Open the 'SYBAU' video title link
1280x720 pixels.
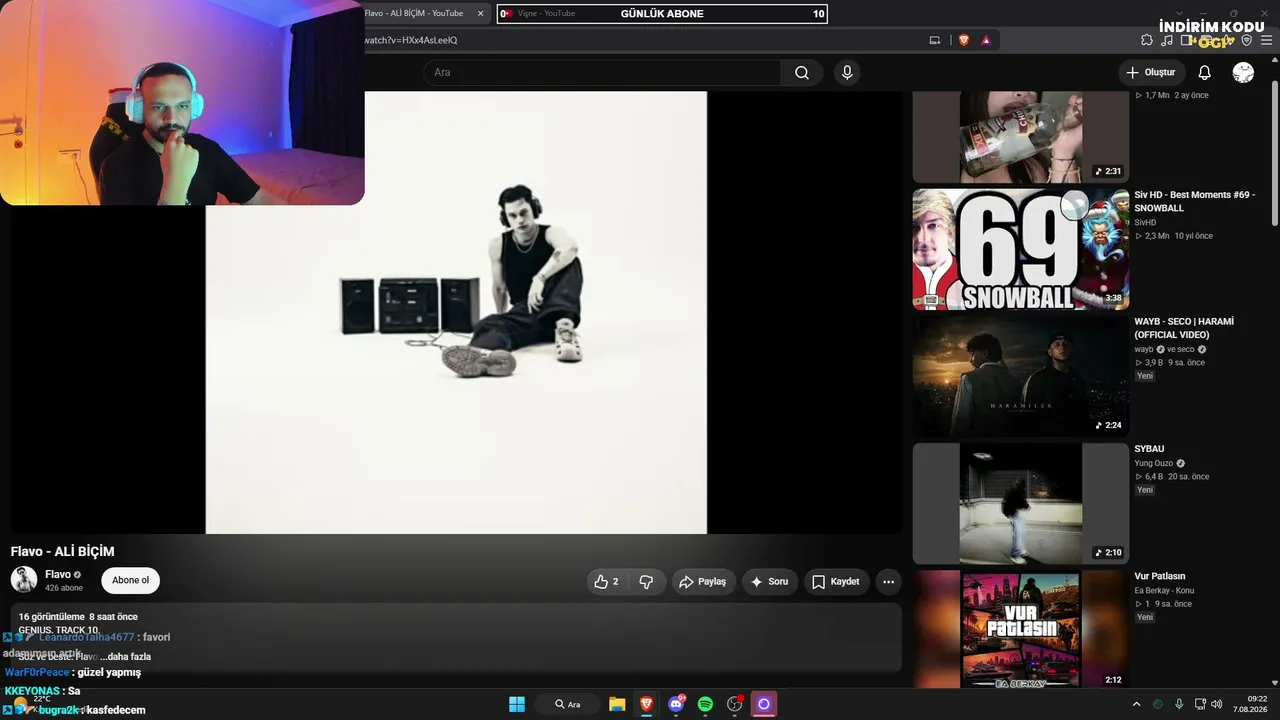1149,449
